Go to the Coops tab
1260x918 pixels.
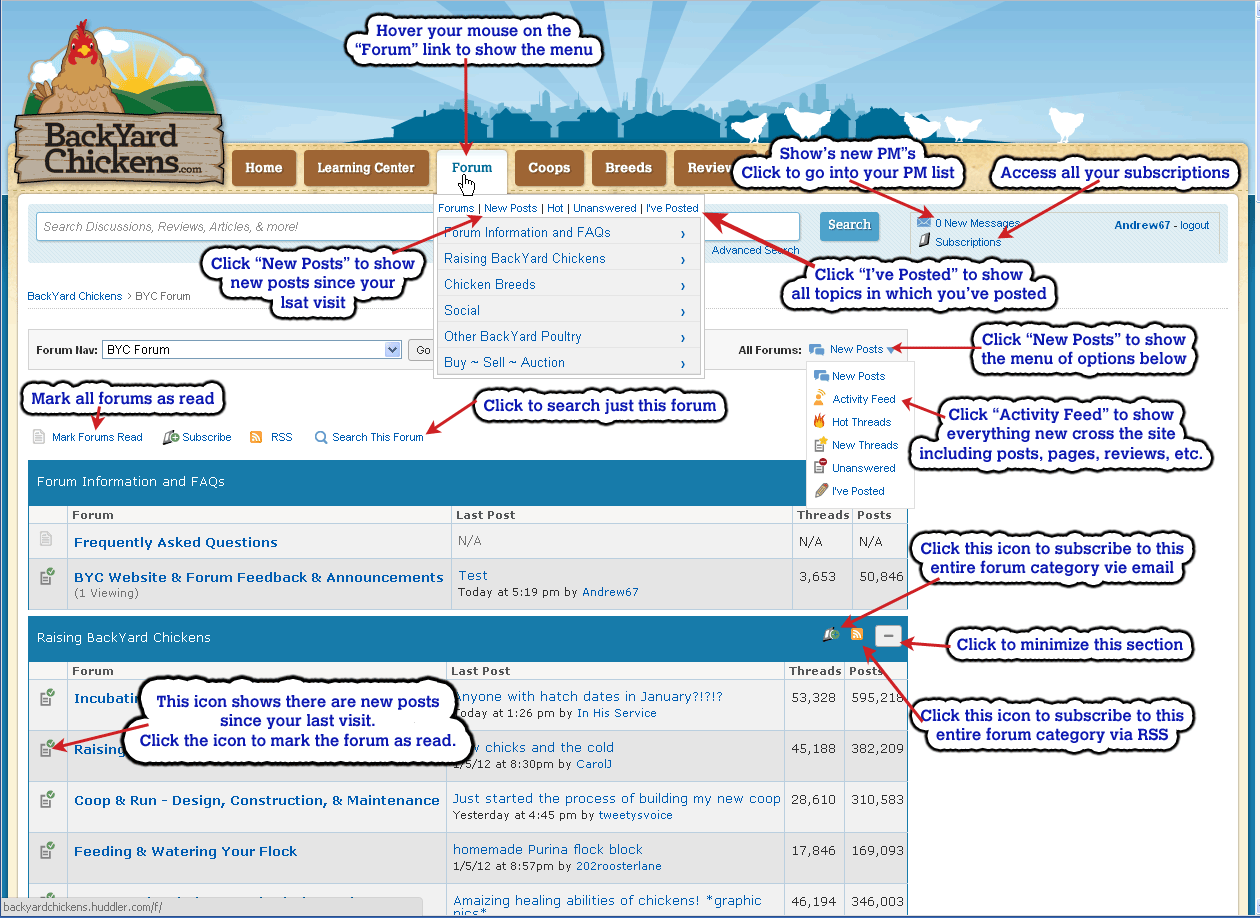click(549, 168)
